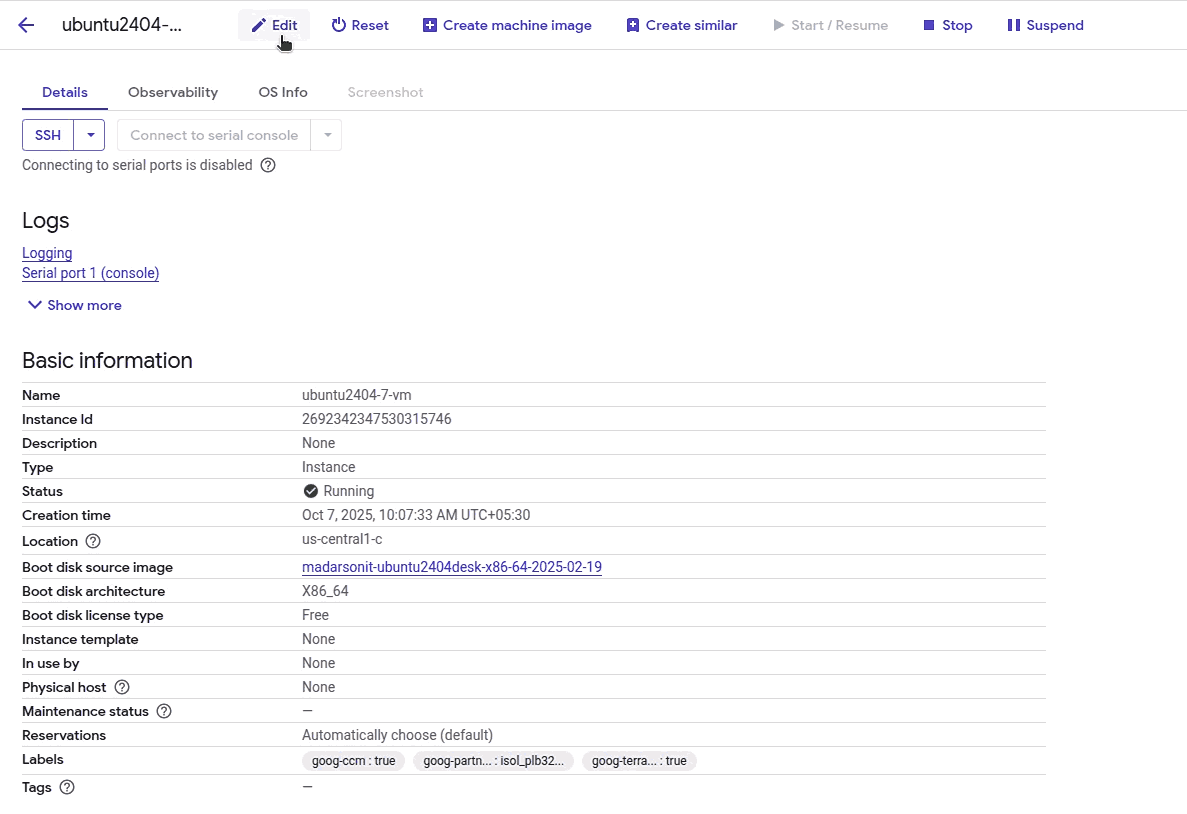Viewport: 1187px width, 814px height.
Task: Open the Logging link
Action: [x=47, y=253]
